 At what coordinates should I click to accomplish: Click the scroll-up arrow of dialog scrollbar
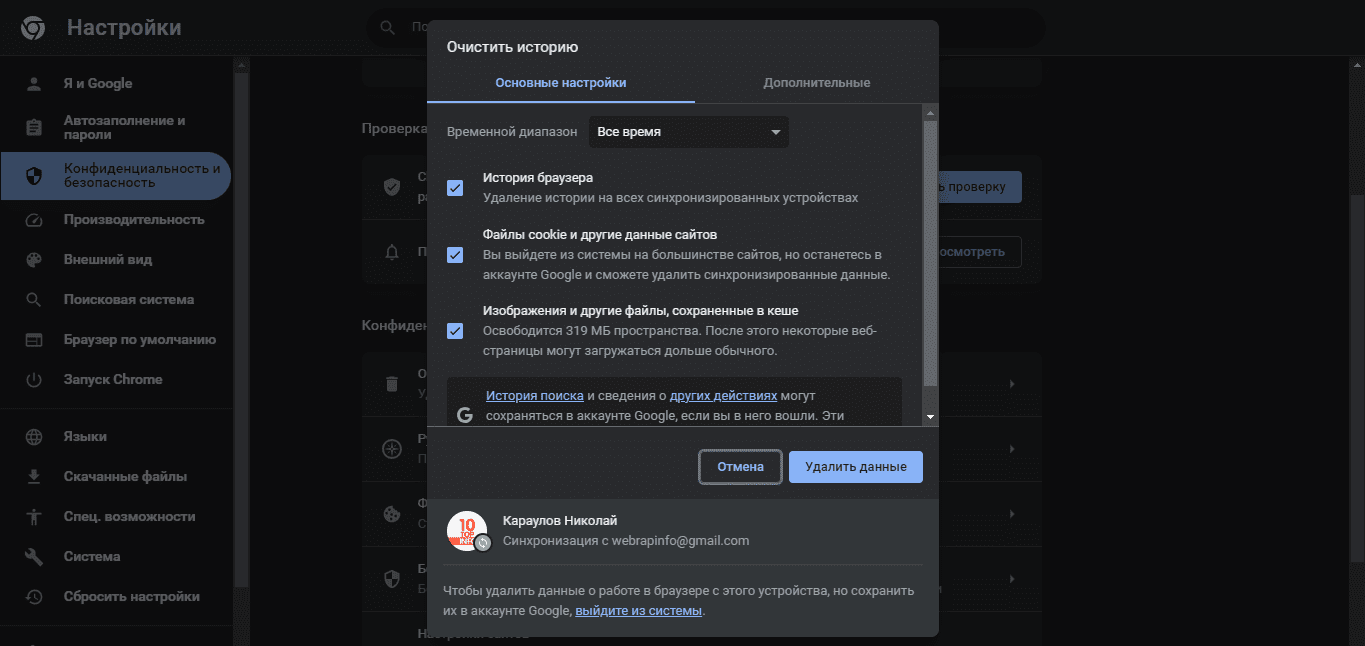[930, 112]
